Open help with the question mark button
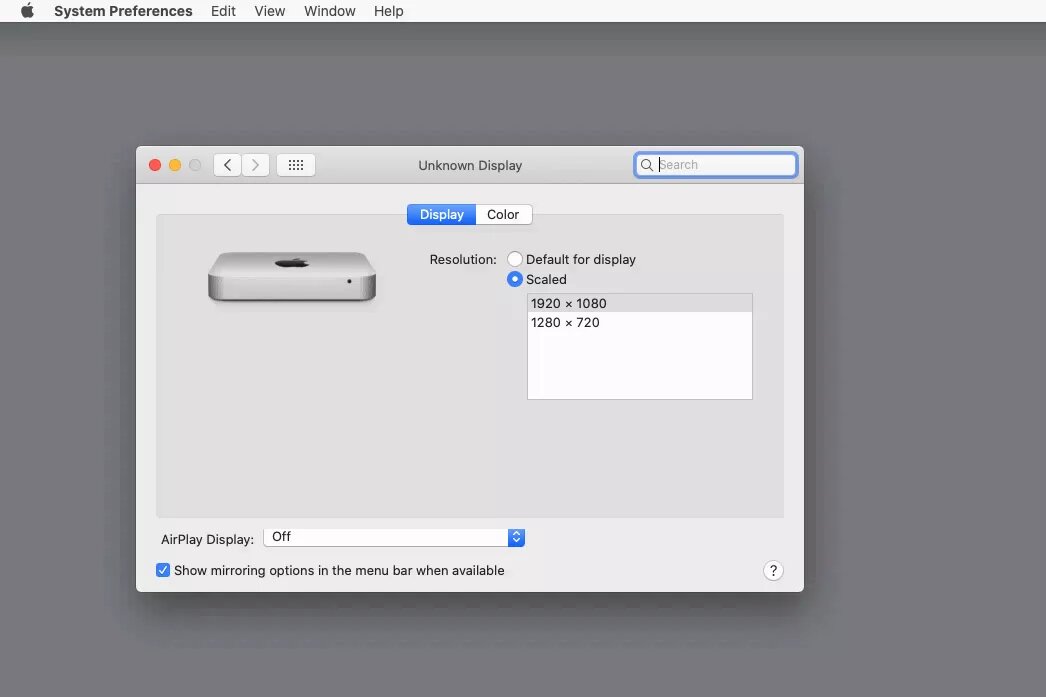The height and width of the screenshot is (697, 1046). click(773, 570)
